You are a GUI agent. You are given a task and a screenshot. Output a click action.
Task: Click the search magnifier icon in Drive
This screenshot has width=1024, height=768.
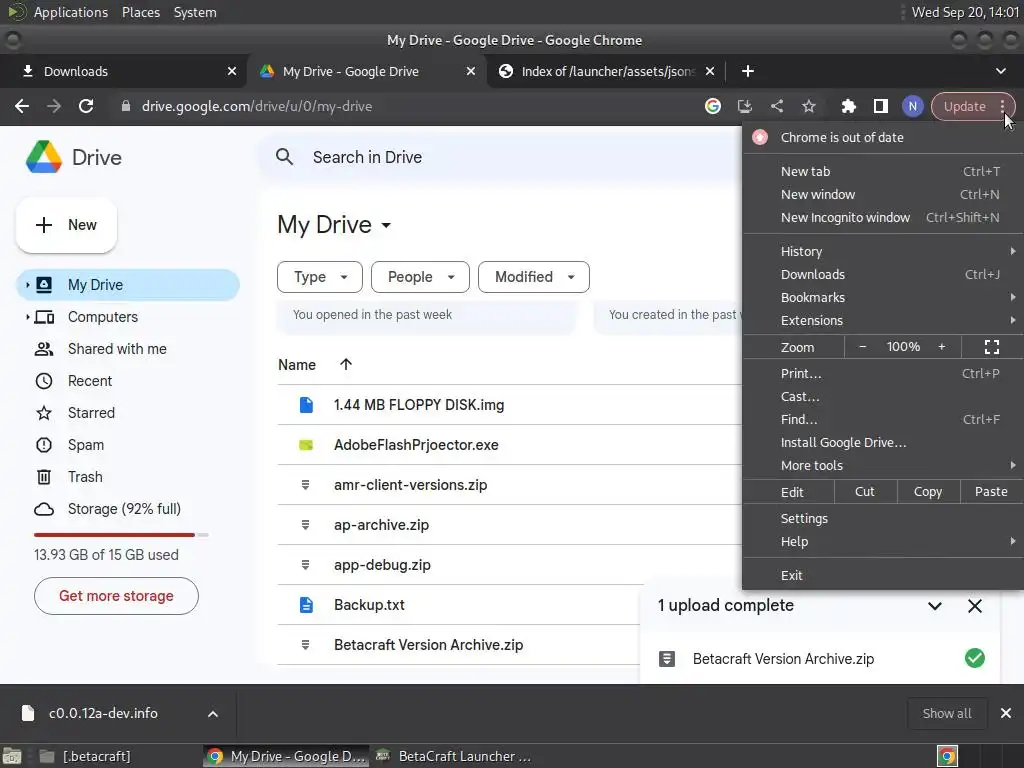click(284, 157)
